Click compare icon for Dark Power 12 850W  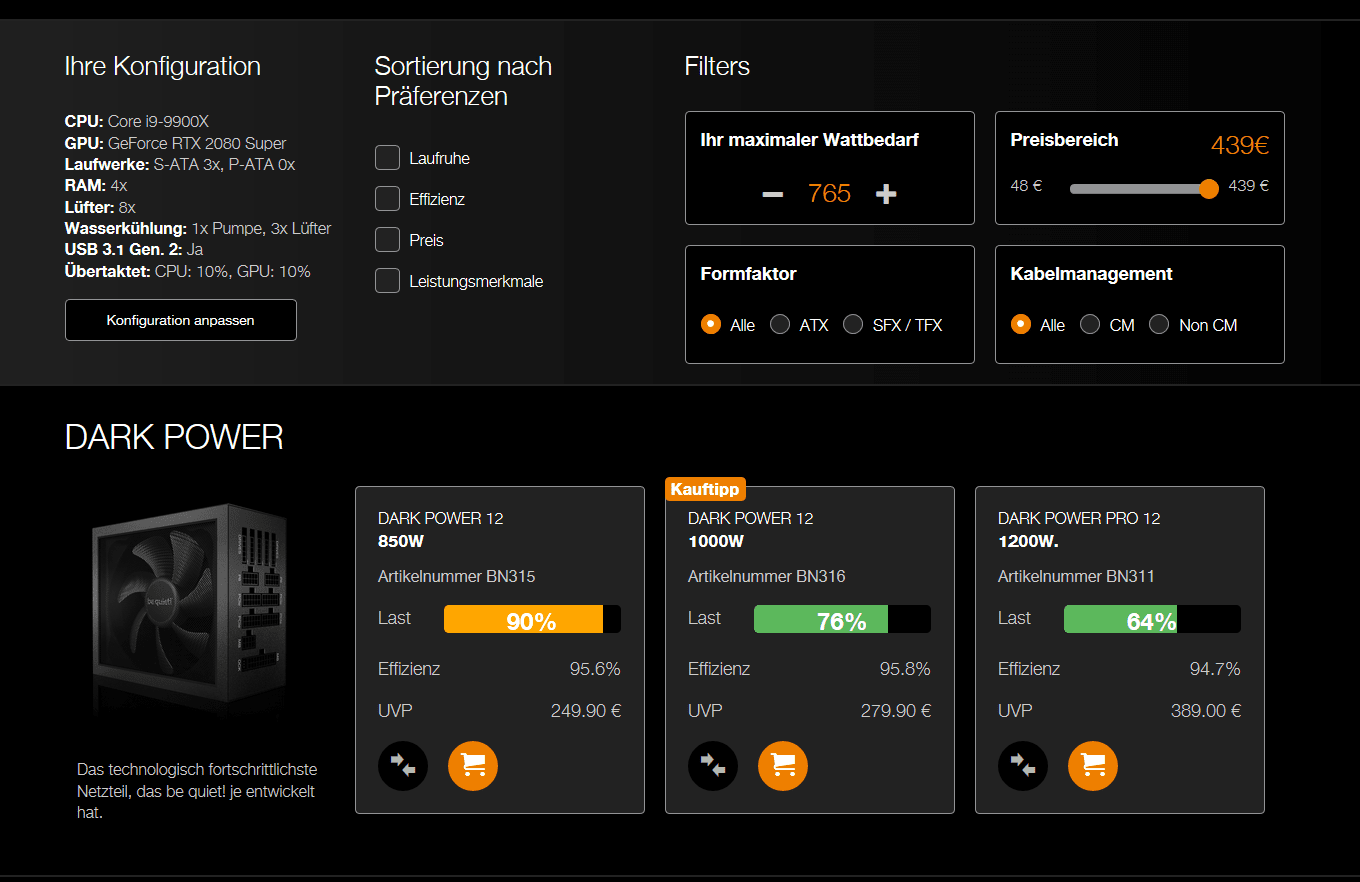coord(403,766)
